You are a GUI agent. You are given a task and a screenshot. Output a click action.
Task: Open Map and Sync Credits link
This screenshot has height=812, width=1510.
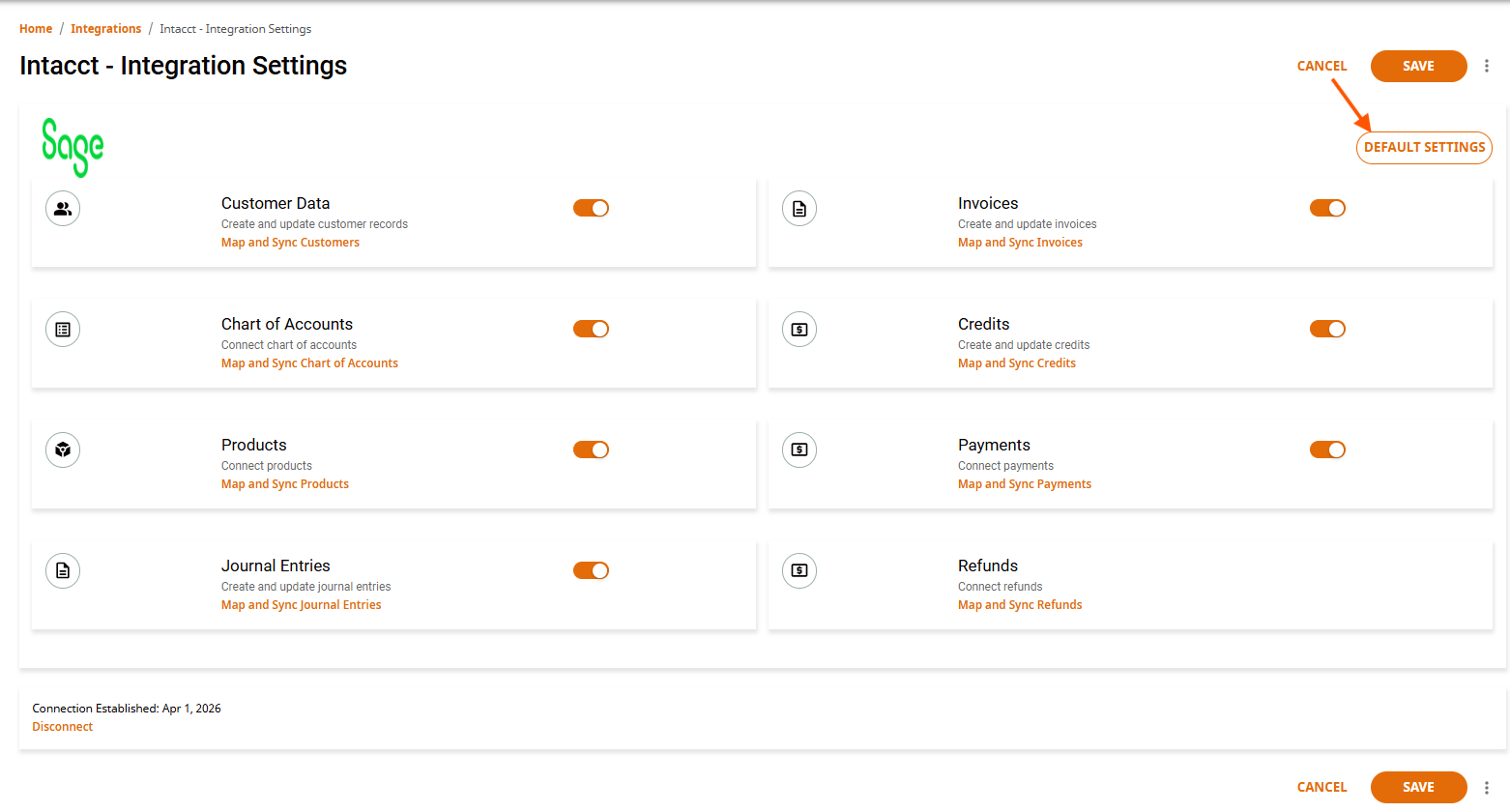coord(1017,363)
